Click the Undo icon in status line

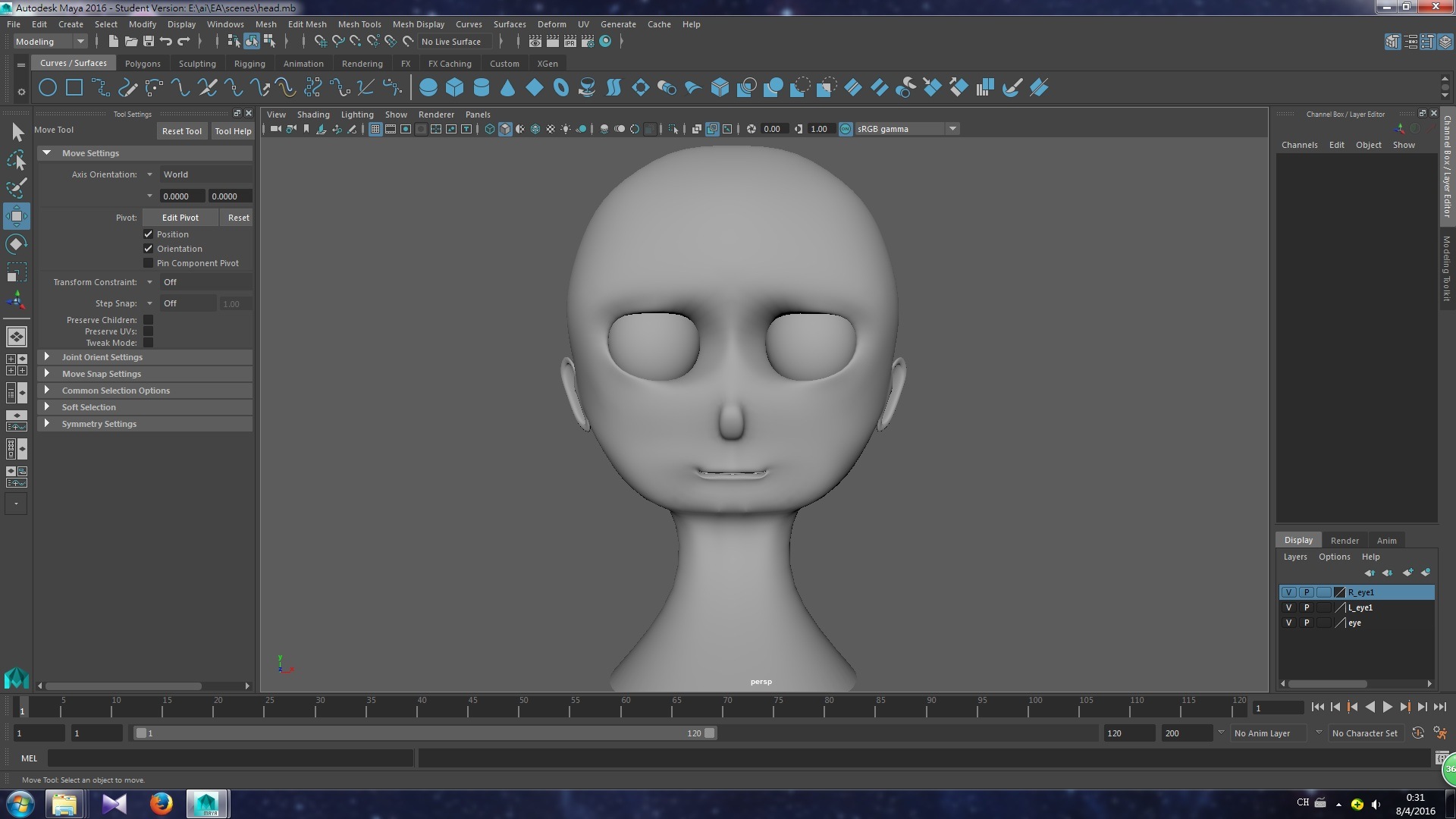(x=166, y=42)
